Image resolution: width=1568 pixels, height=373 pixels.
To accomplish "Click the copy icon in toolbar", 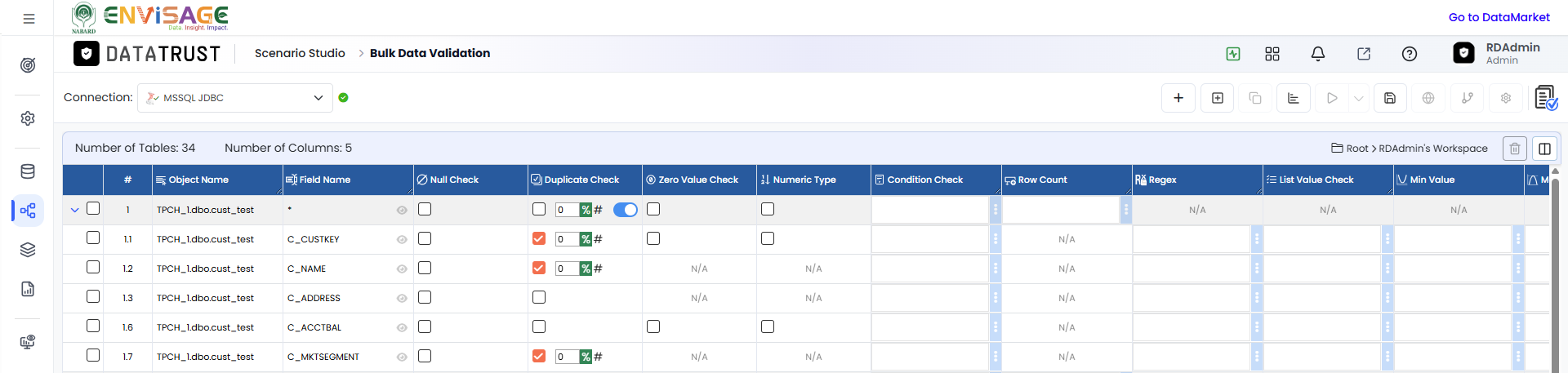I will point(1255,98).
